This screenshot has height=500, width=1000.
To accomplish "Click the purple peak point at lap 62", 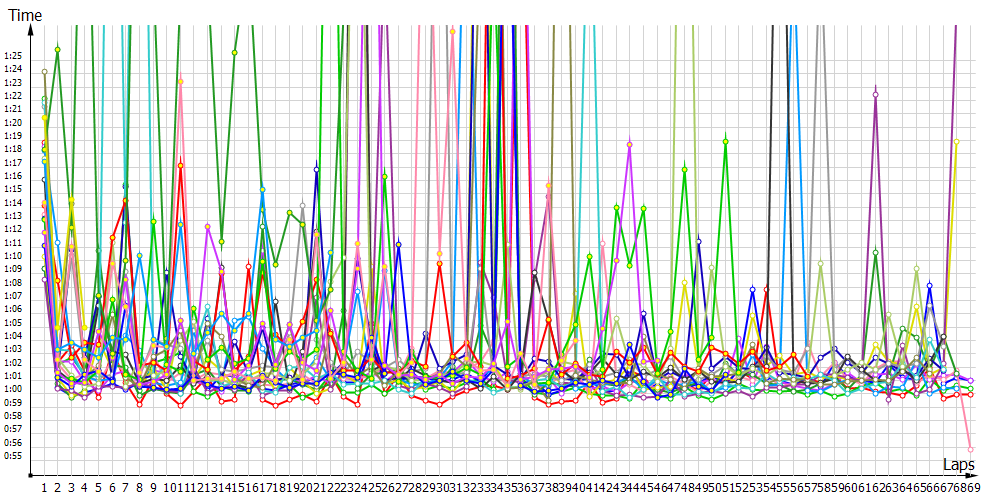I will [875, 95].
